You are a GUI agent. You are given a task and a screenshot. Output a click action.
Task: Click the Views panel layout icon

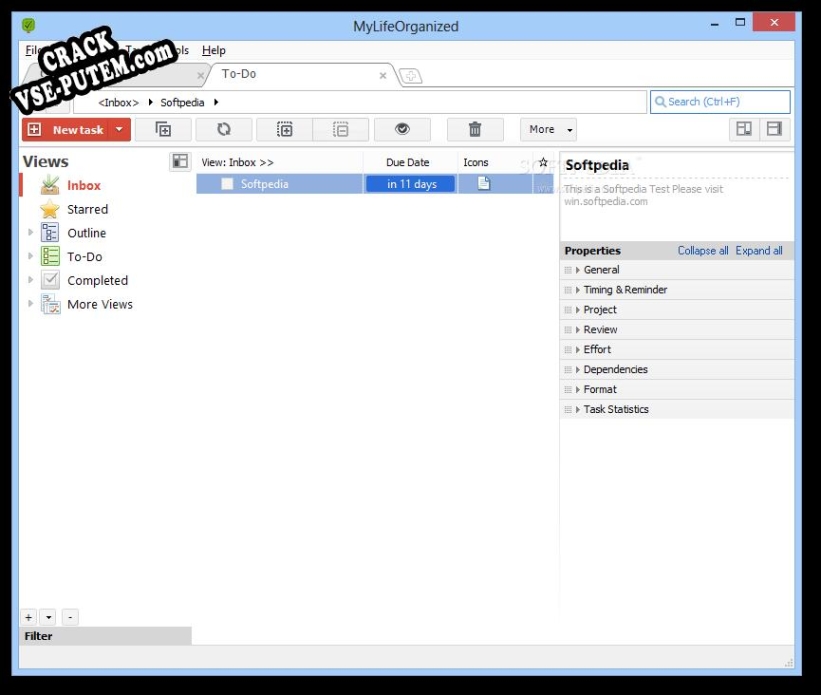pyautogui.click(x=180, y=161)
